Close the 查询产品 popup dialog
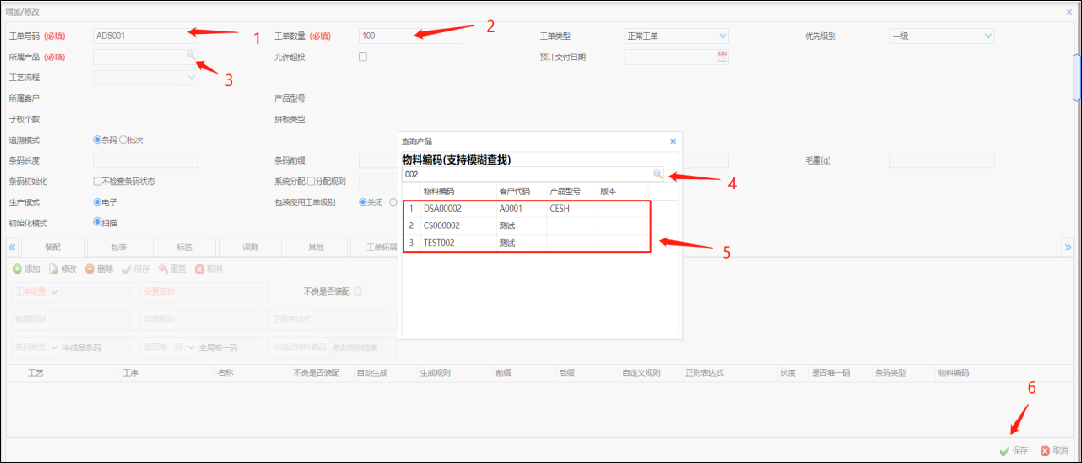Screen dimensions: 1082x463 (672, 141)
